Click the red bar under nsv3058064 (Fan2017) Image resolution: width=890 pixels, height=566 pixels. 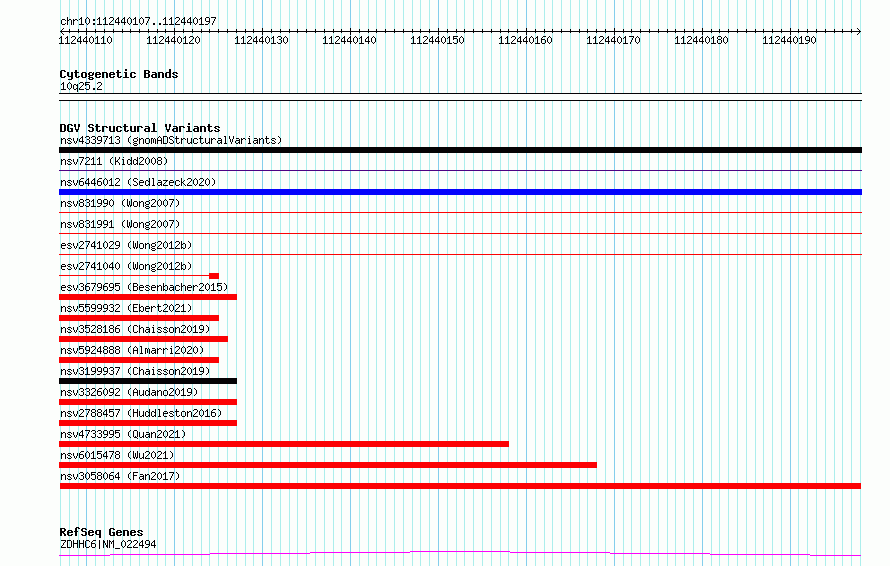460,486
